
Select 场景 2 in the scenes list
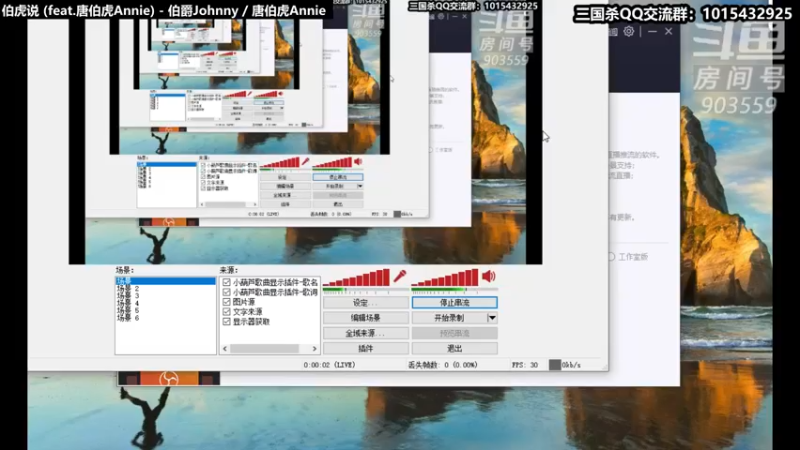point(128,289)
